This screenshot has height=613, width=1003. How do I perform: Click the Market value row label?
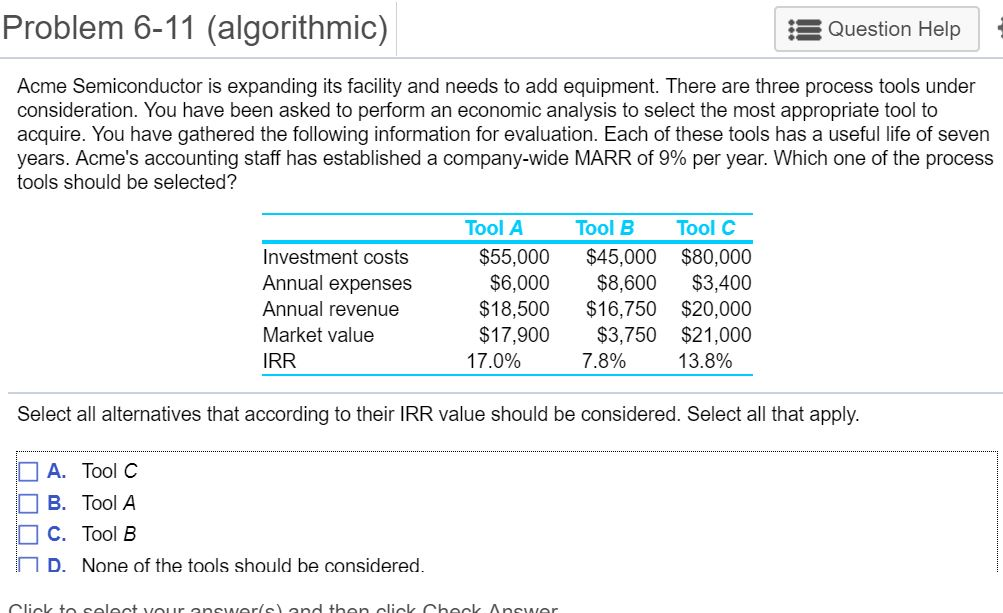coord(320,335)
